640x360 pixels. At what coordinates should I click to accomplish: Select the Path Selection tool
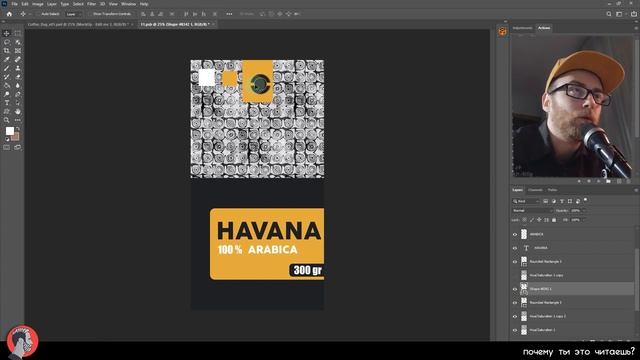click(x=18, y=103)
